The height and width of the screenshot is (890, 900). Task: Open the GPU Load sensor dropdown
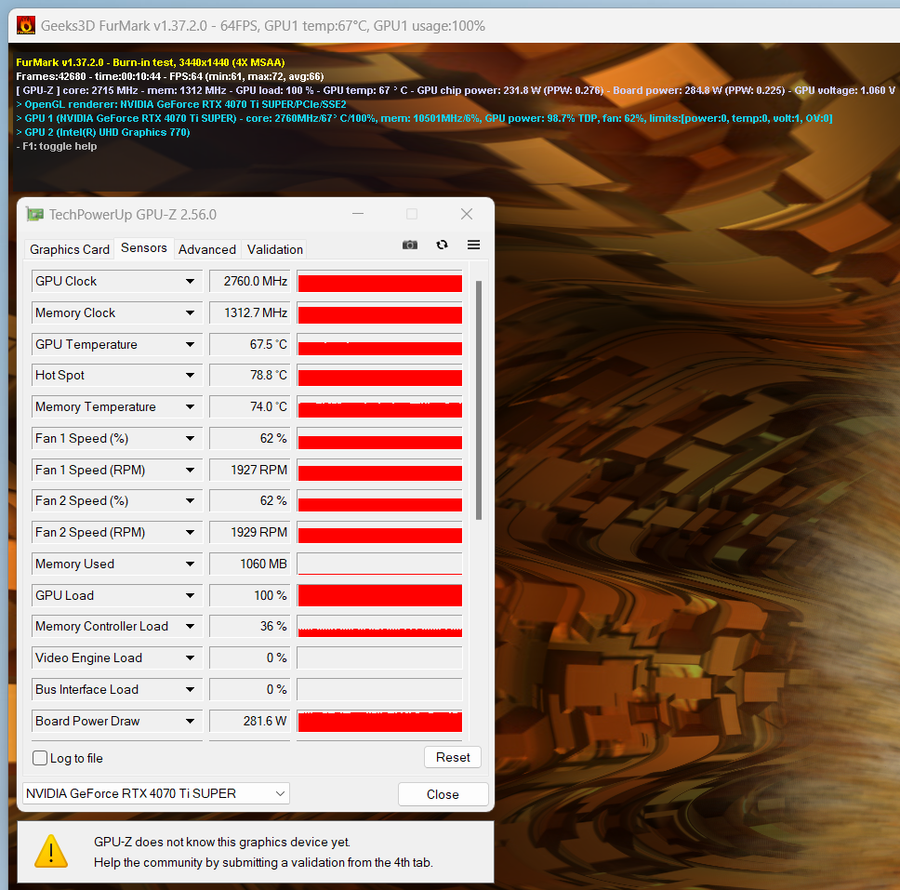point(190,596)
